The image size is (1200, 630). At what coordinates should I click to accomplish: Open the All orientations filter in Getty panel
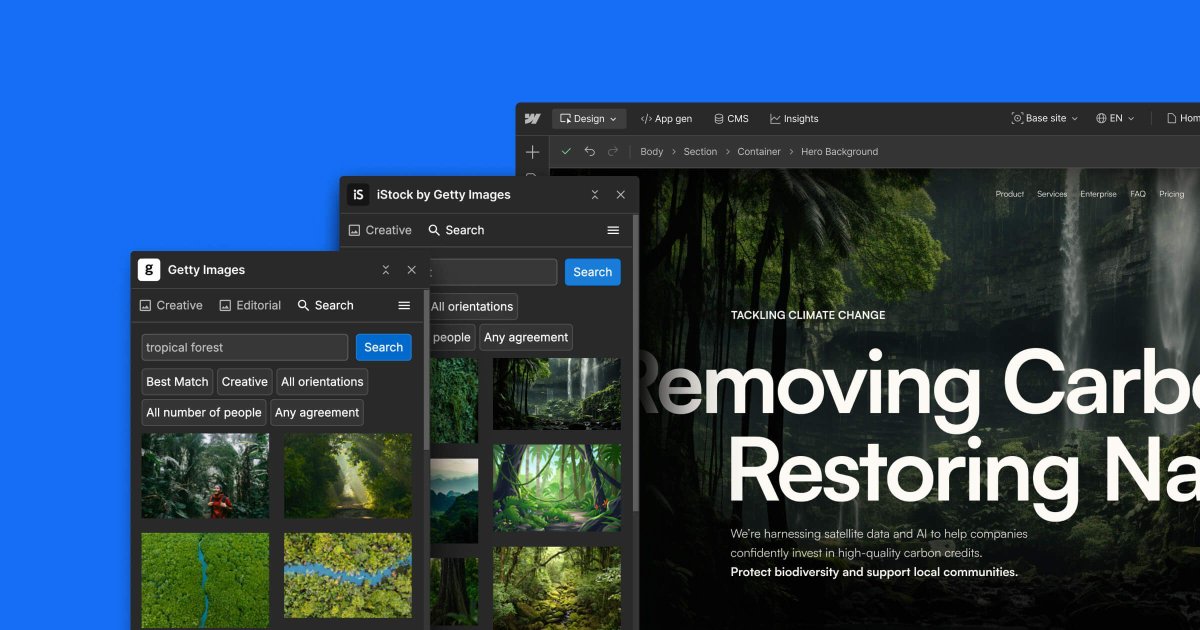tap(322, 381)
